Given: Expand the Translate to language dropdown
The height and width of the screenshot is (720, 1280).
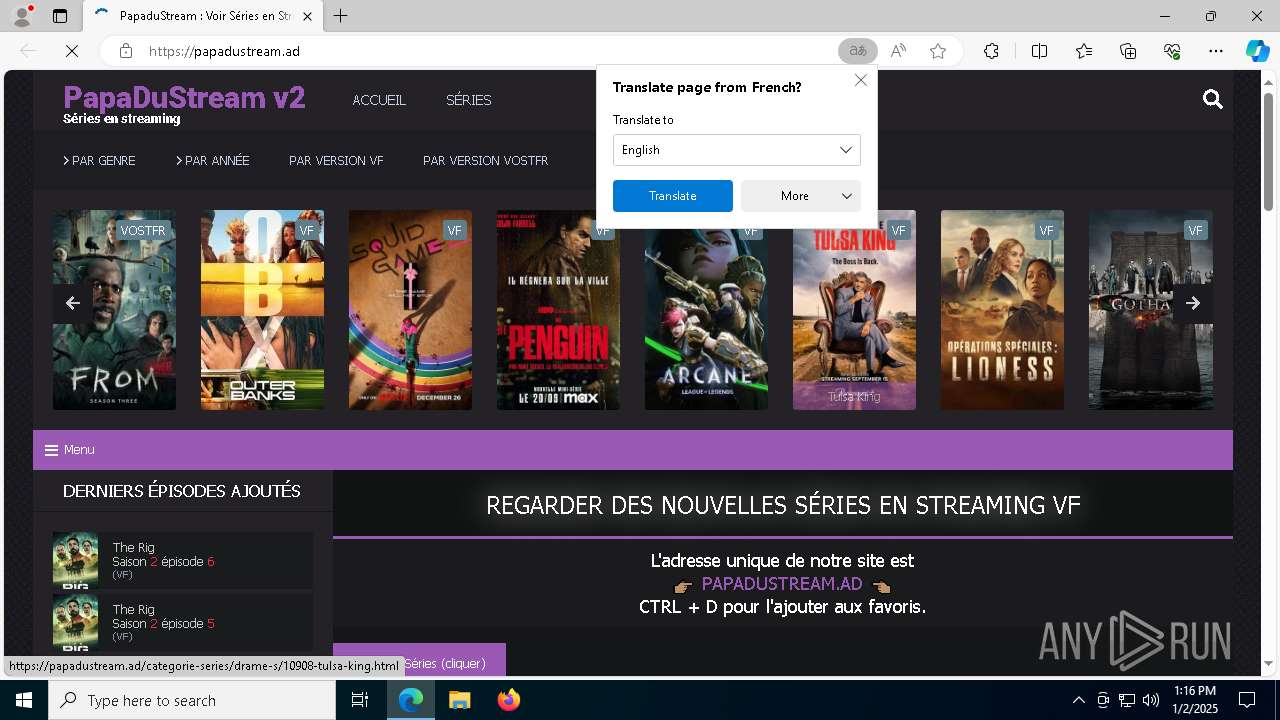Looking at the screenshot, I should 737,150.
